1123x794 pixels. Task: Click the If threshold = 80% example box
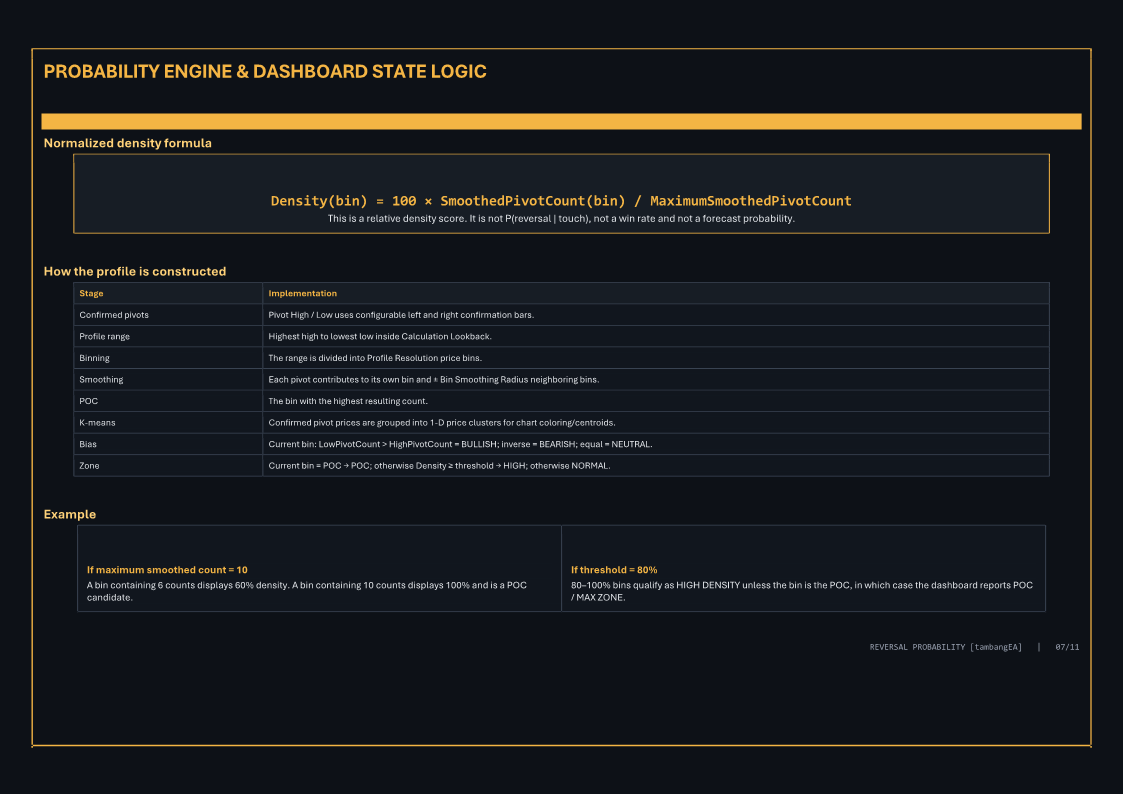point(804,568)
